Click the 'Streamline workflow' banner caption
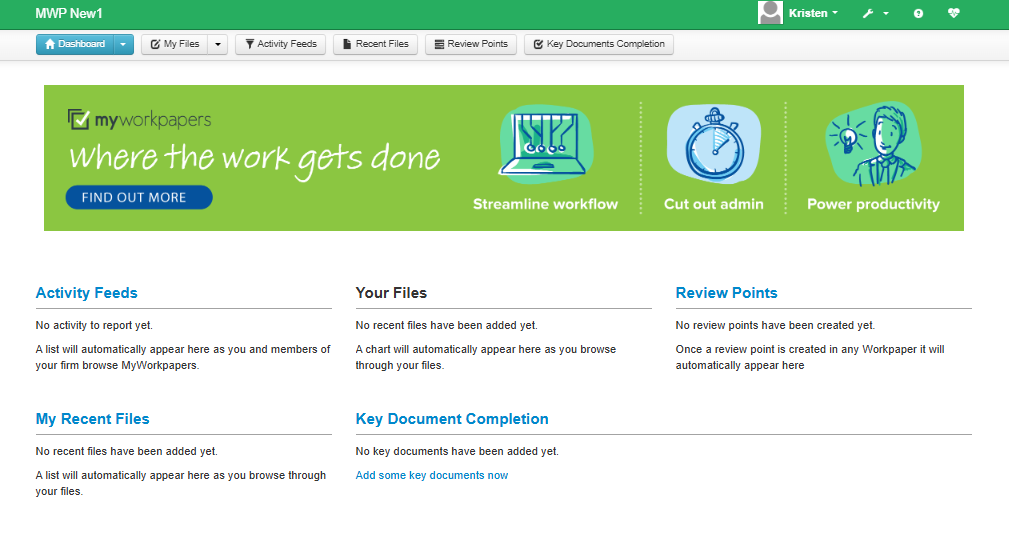This screenshot has width=1009, height=547. pos(546,205)
